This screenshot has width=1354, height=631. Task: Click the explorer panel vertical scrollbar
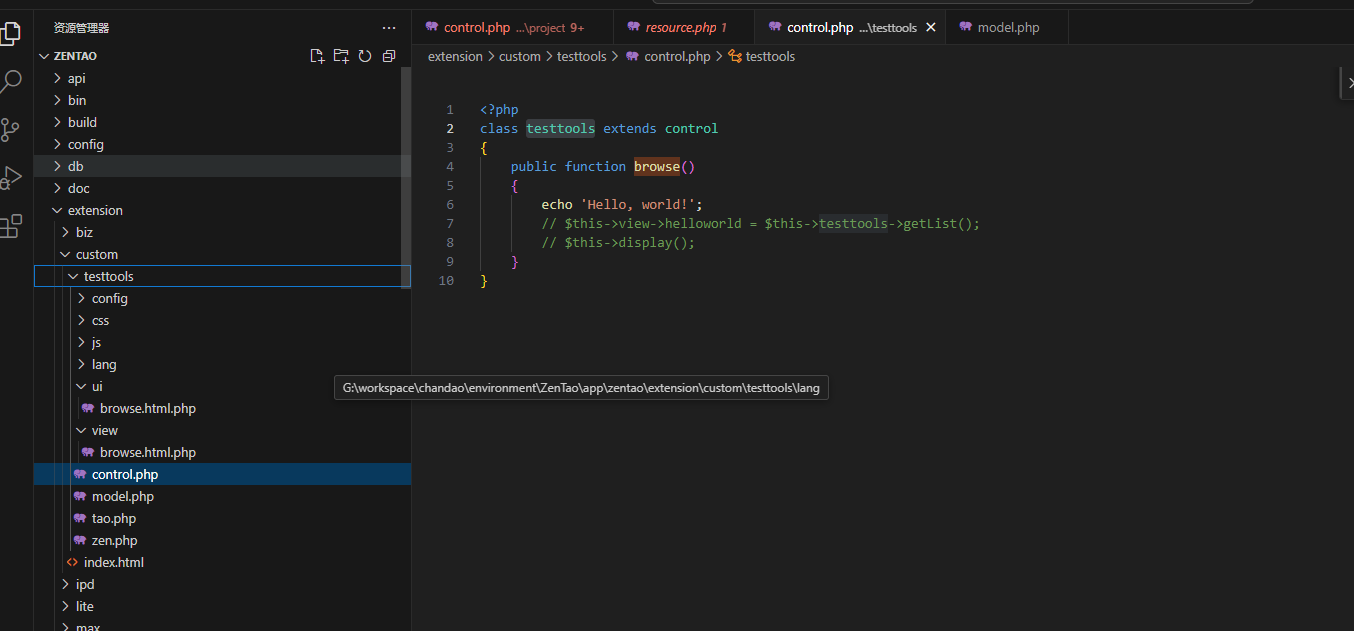406,178
